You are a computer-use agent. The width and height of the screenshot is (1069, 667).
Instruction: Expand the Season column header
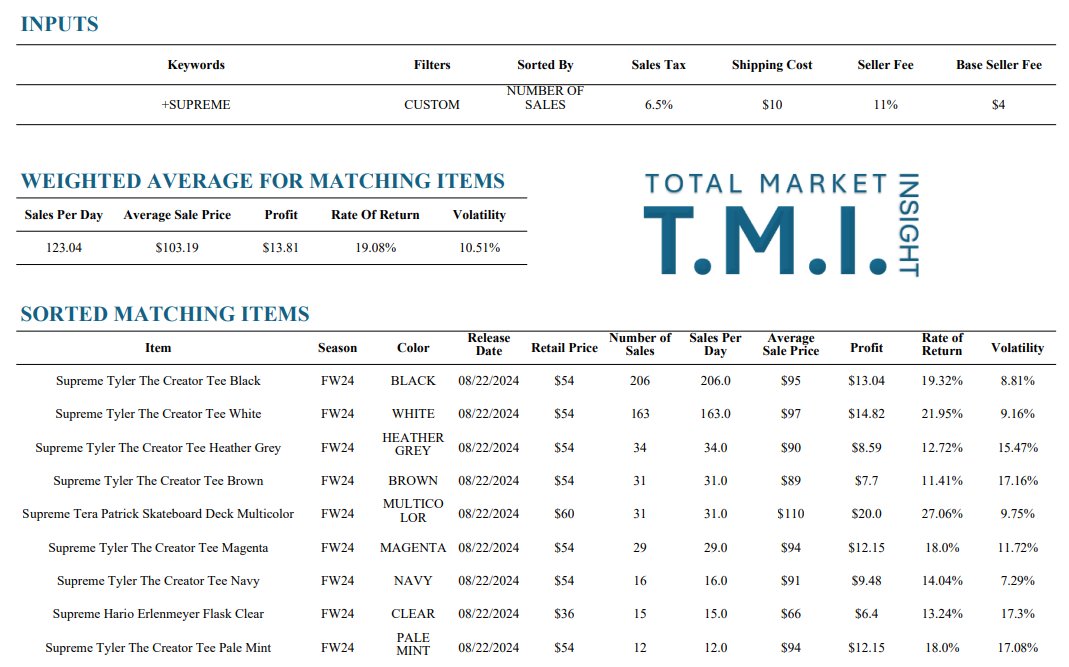(x=337, y=347)
